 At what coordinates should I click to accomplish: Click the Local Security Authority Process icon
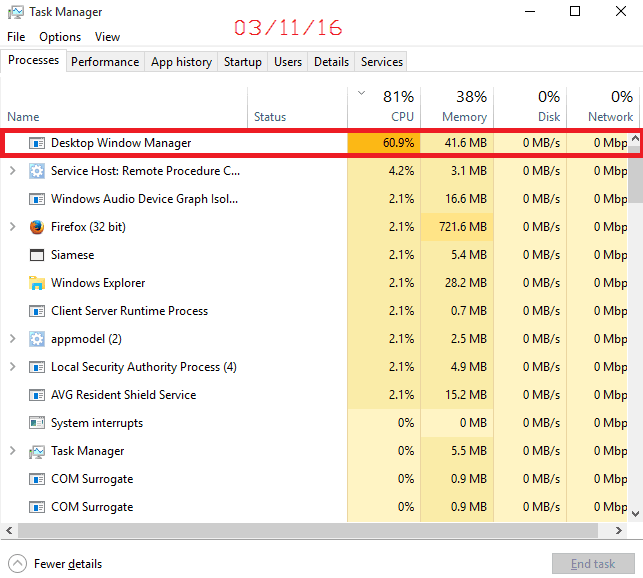(36, 367)
